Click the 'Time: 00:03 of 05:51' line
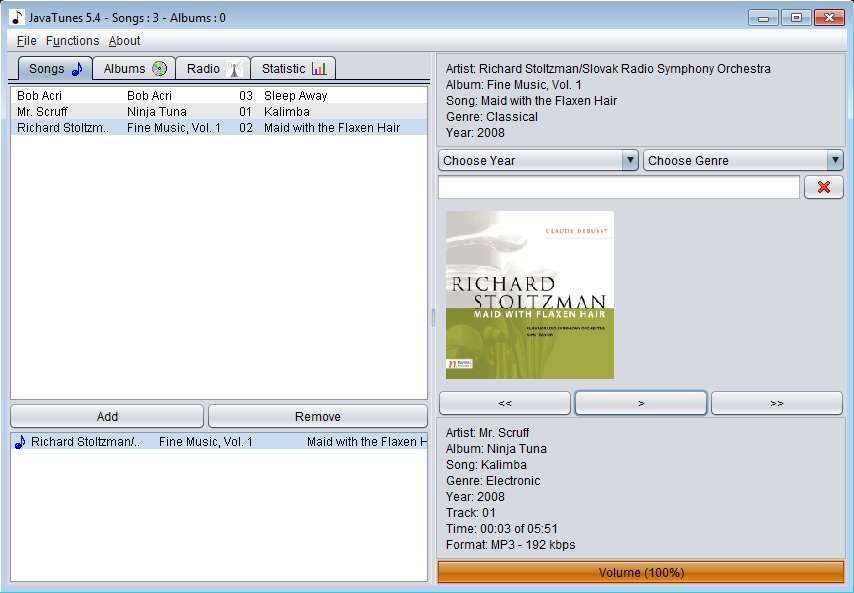 tap(502, 528)
